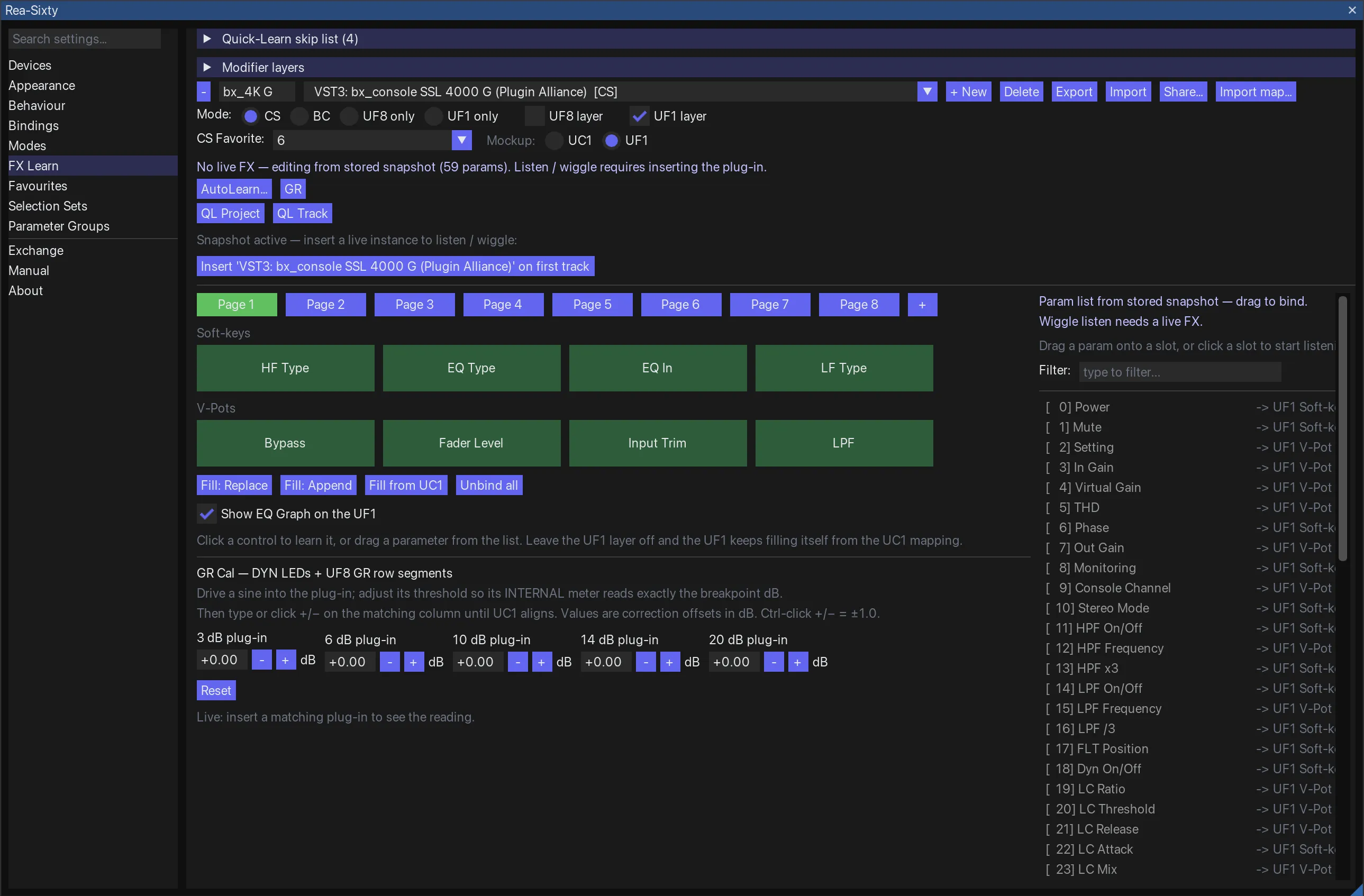Increase the 14 dB plug-in offset
This screenshot has width=1364, height=896.
coord(669,662)
